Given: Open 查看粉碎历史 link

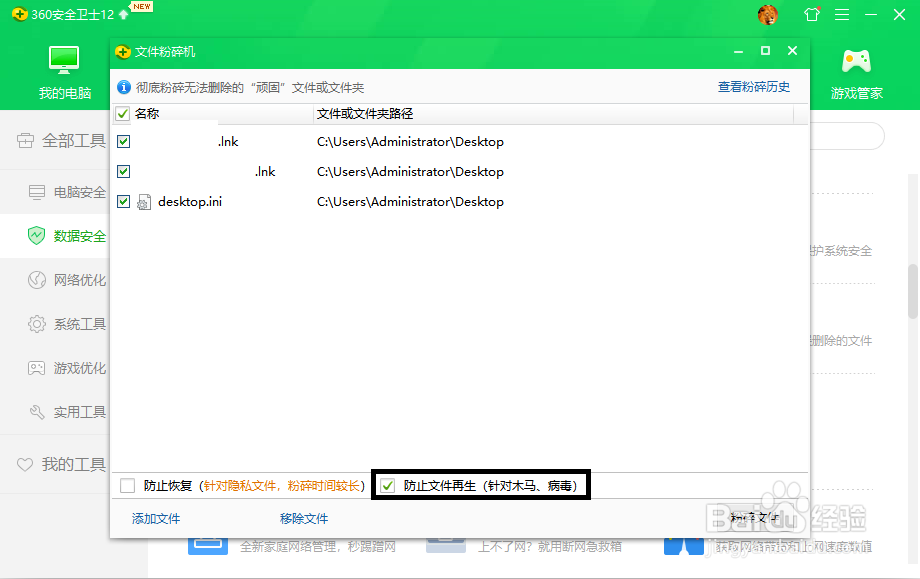Looking at the screenshot, I should [x=752, y=87].
